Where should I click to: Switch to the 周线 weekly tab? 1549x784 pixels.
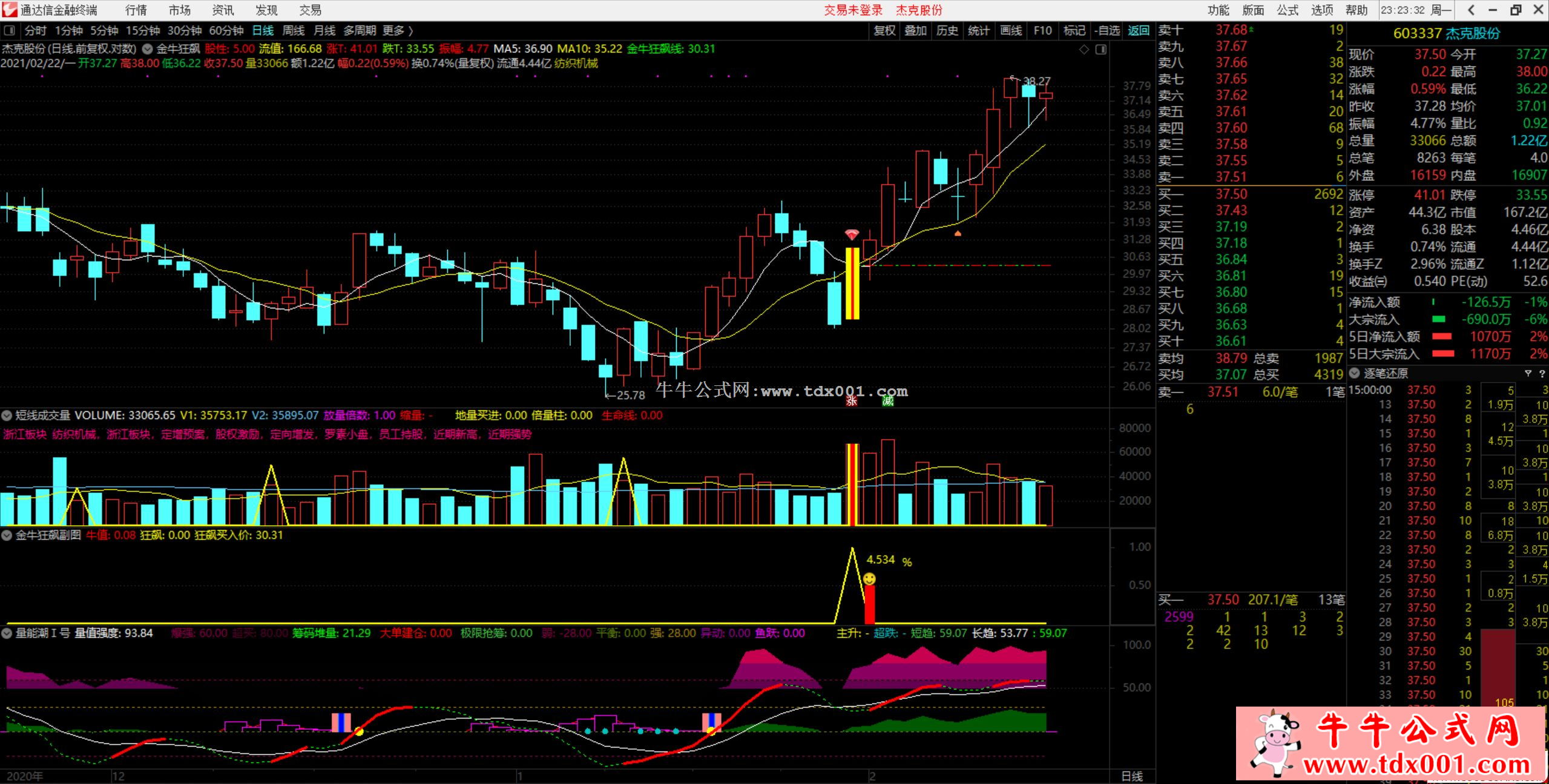(x=294, y=30)
